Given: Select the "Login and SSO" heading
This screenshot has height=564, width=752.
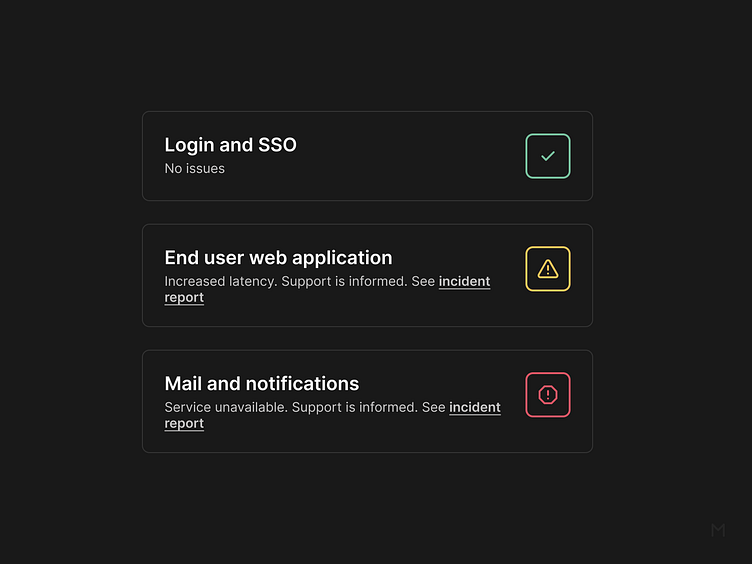Looking at the screenshot, I should [230, 145].
